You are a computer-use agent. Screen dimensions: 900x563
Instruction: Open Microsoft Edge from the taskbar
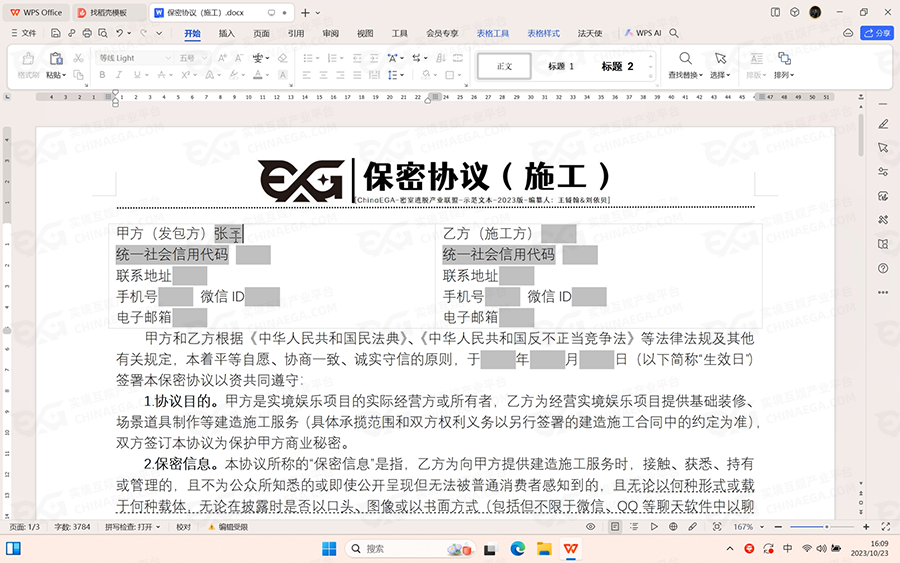pyautogui.click(x=518, y=548)
